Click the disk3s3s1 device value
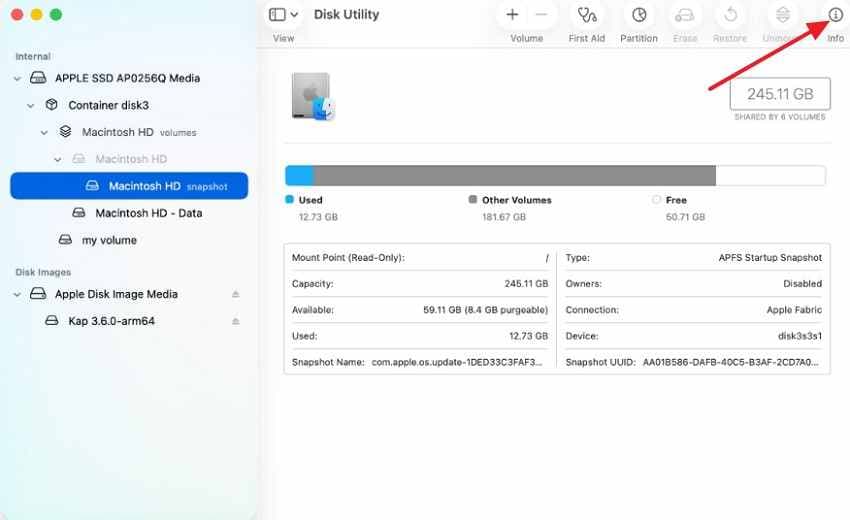This screenshot has width=850, height=520. click(800, 336)
